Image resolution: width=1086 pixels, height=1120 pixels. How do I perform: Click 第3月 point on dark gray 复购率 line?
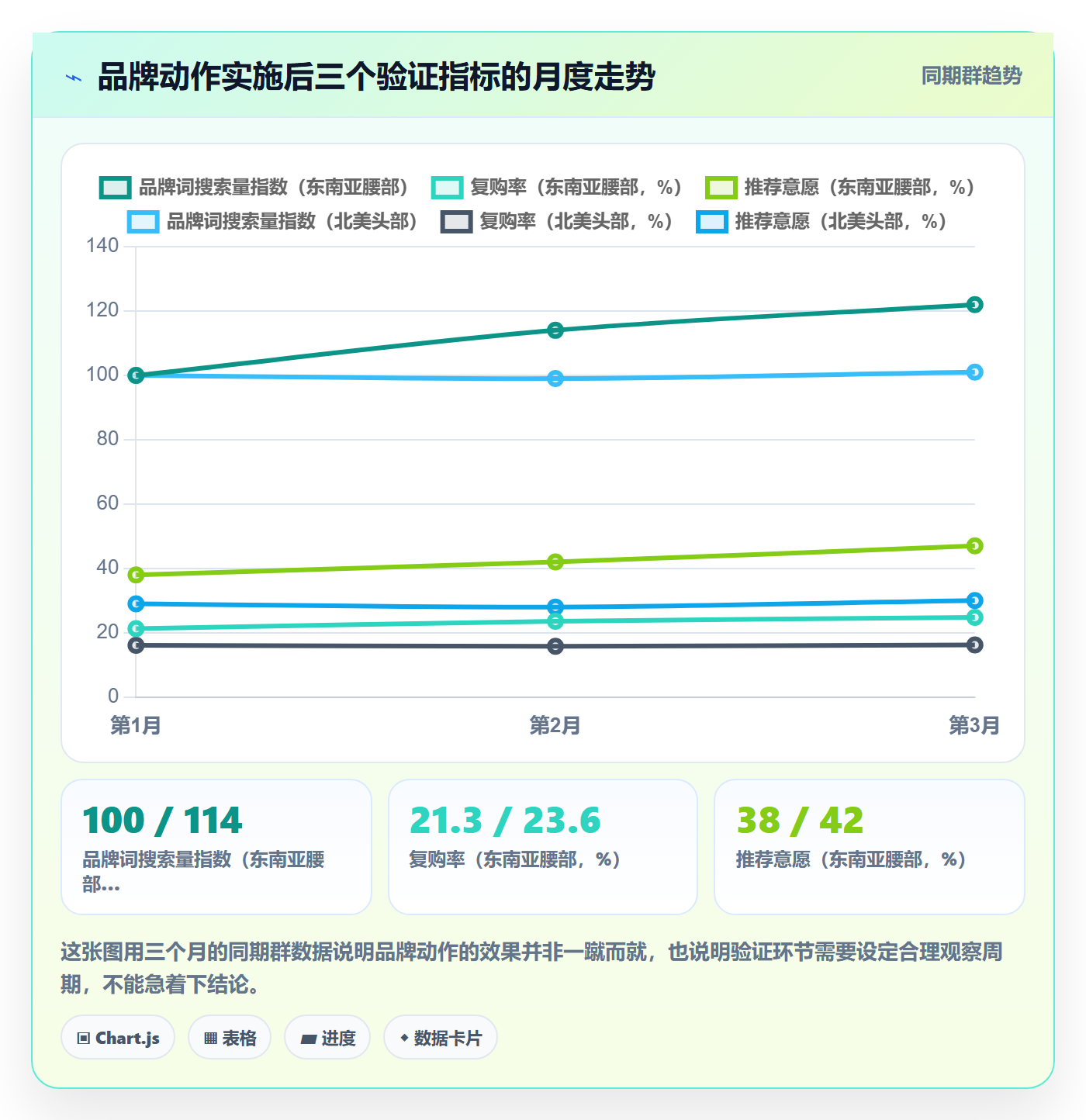(x=975, y=645)
